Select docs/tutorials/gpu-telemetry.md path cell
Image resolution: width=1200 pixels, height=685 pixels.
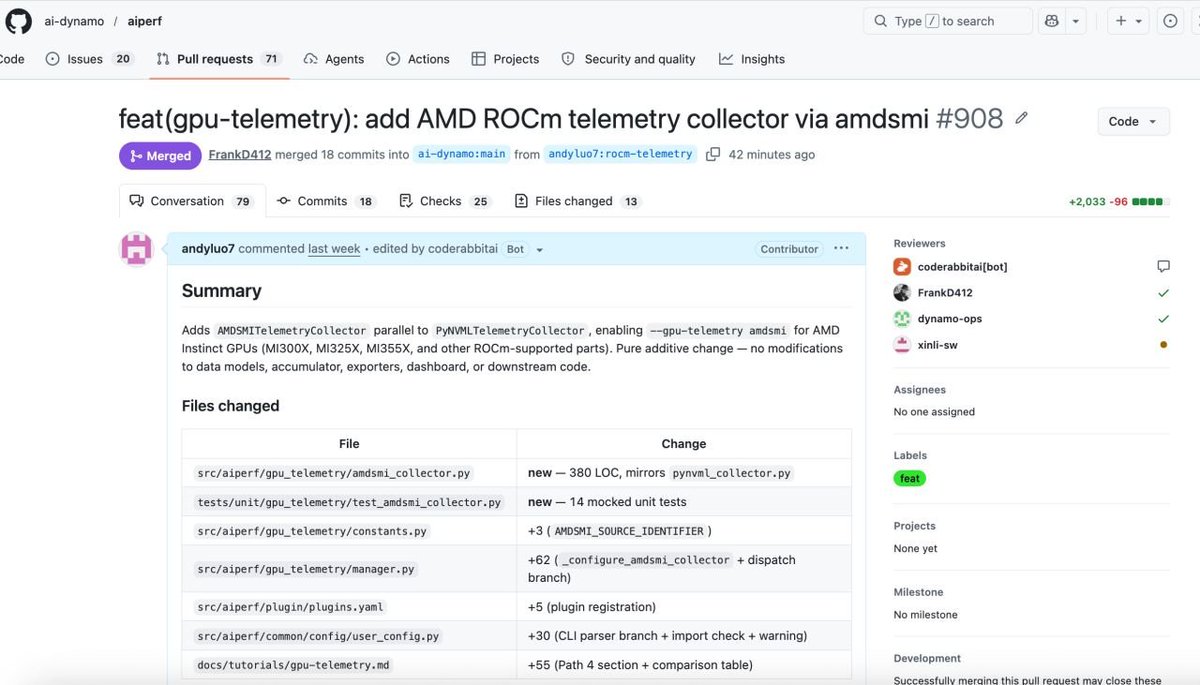[x=349, y=665]
